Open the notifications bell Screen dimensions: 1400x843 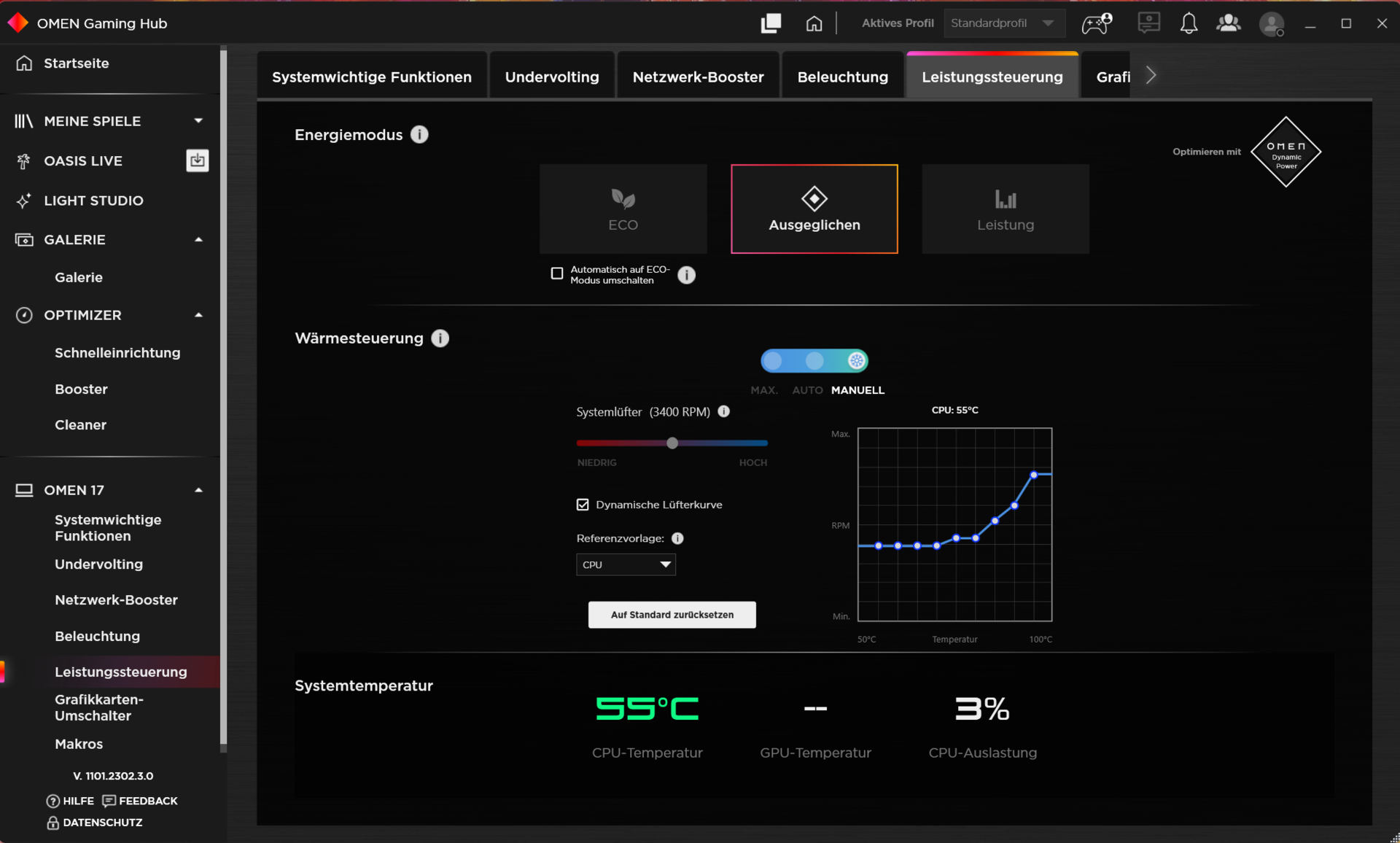1189,23
